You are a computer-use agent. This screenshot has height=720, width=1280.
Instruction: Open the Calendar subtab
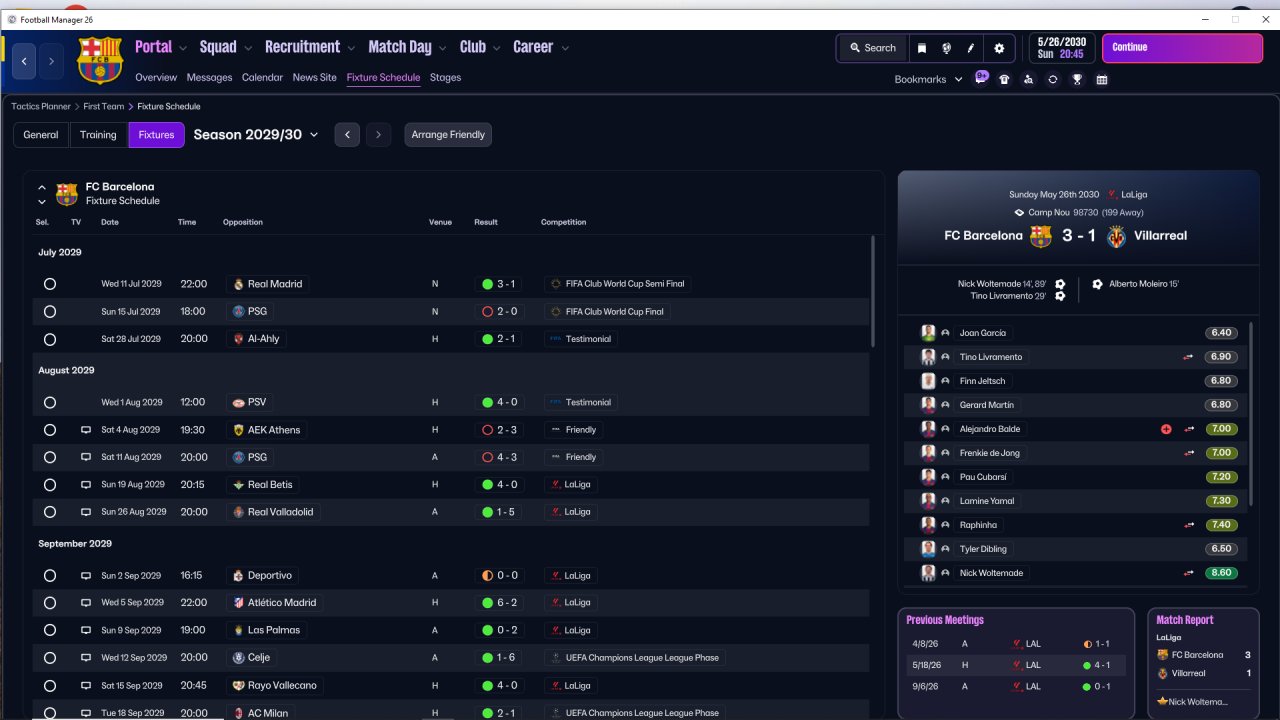(262, 78)
